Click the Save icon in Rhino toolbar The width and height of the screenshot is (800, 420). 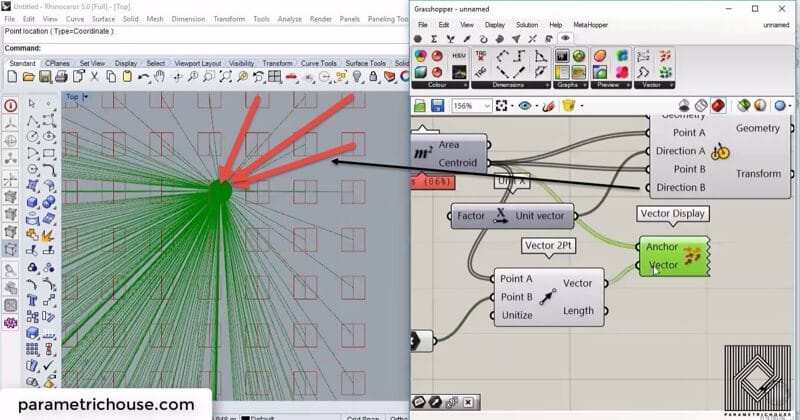click(x=44, y=77)
